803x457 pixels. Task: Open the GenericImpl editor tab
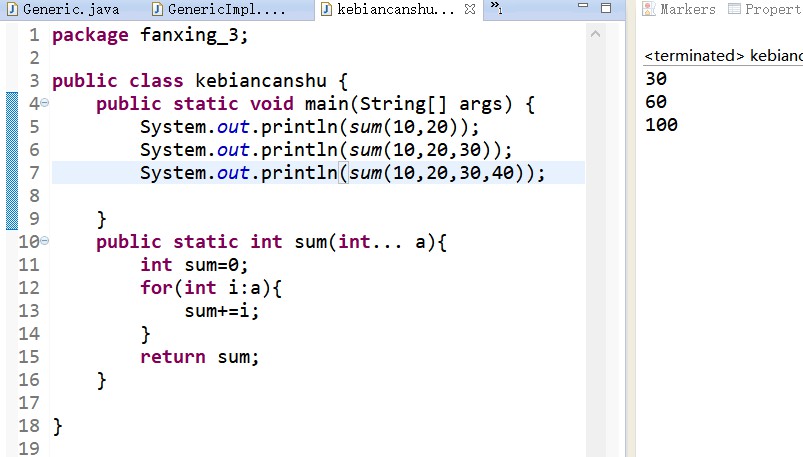(x=221, y=9)
